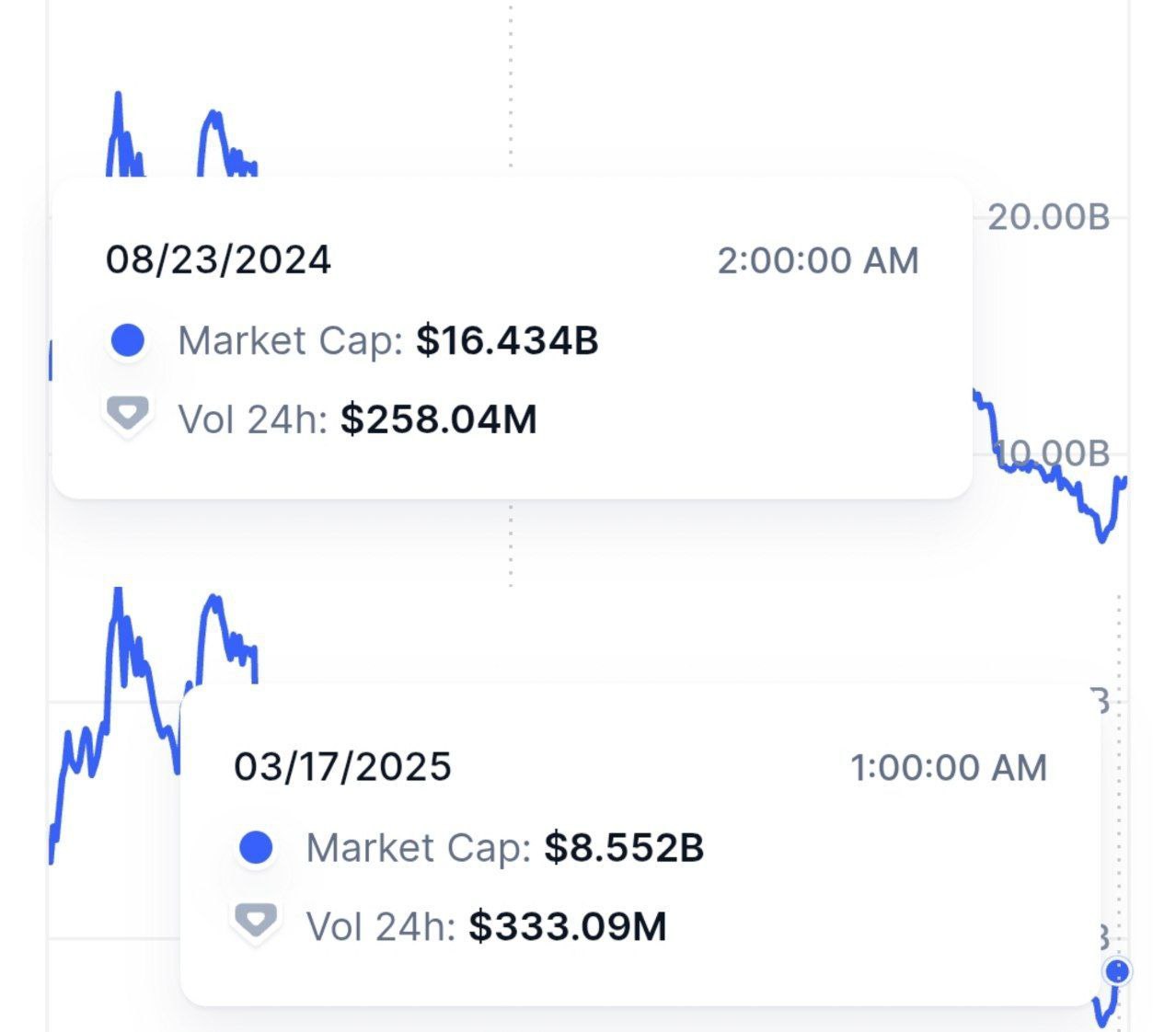Click the 10.00B y-axis label
Viewport: 1176px width, 1032px height.
[1054, 453]
